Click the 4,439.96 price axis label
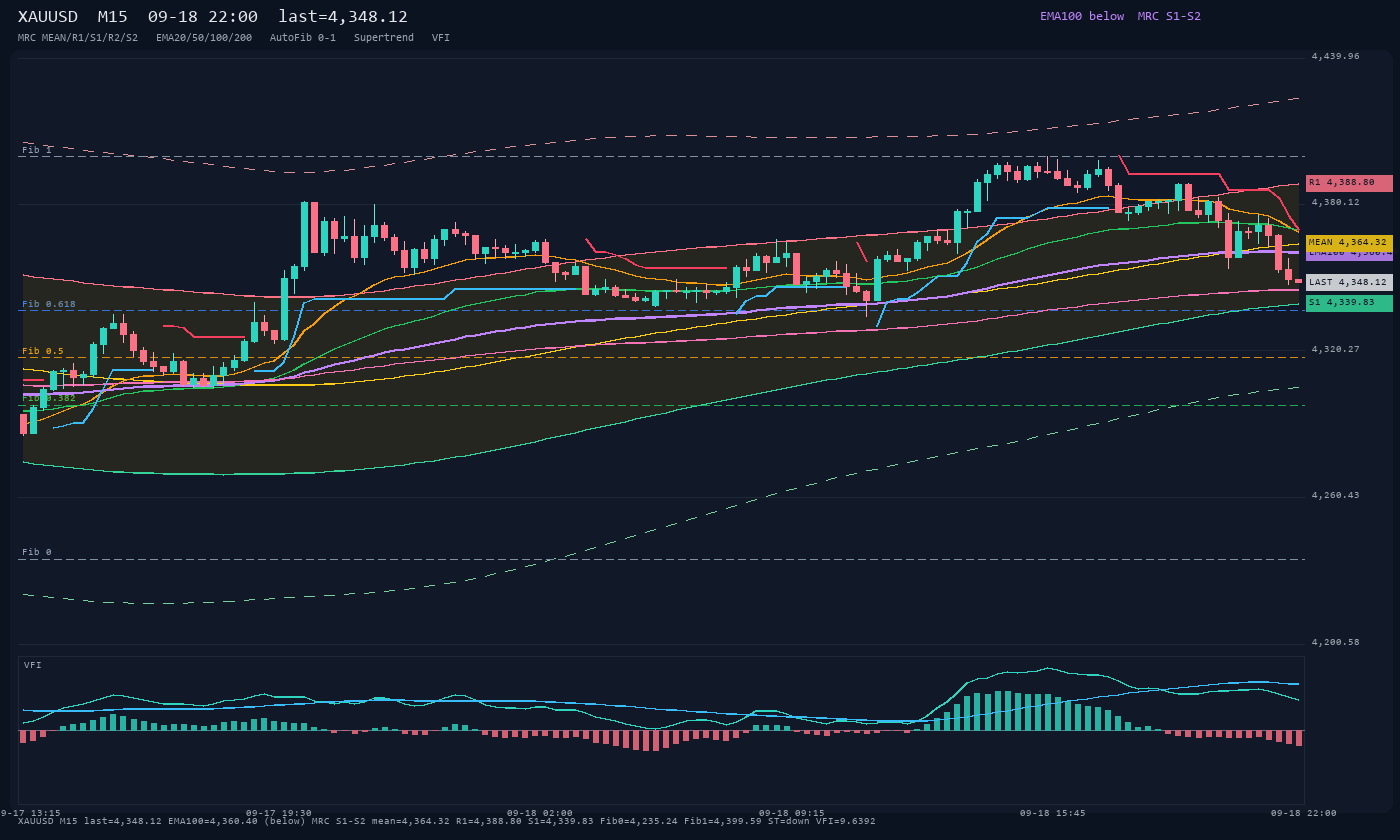The height and width of the screenshot is (840, 1400). [x=1336, y=56]
